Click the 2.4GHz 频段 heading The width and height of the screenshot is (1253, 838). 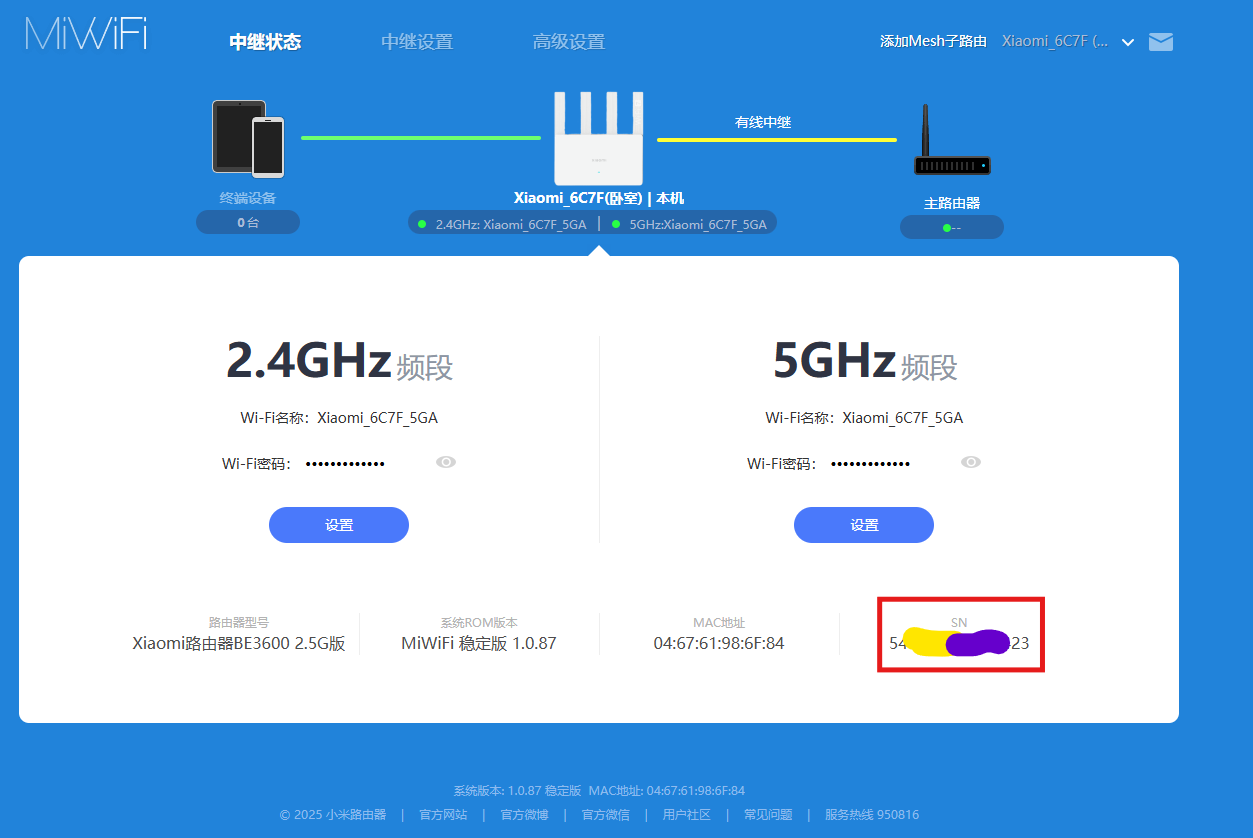(x=340, y=361)
